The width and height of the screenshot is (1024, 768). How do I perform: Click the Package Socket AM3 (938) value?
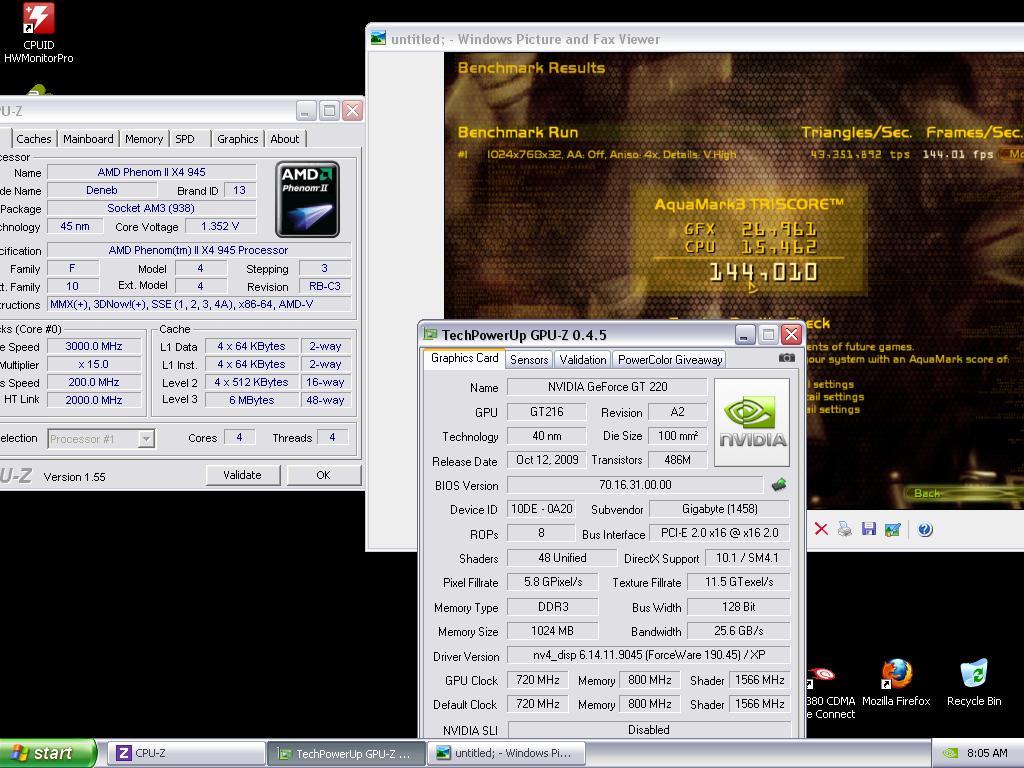coord(152,208)
